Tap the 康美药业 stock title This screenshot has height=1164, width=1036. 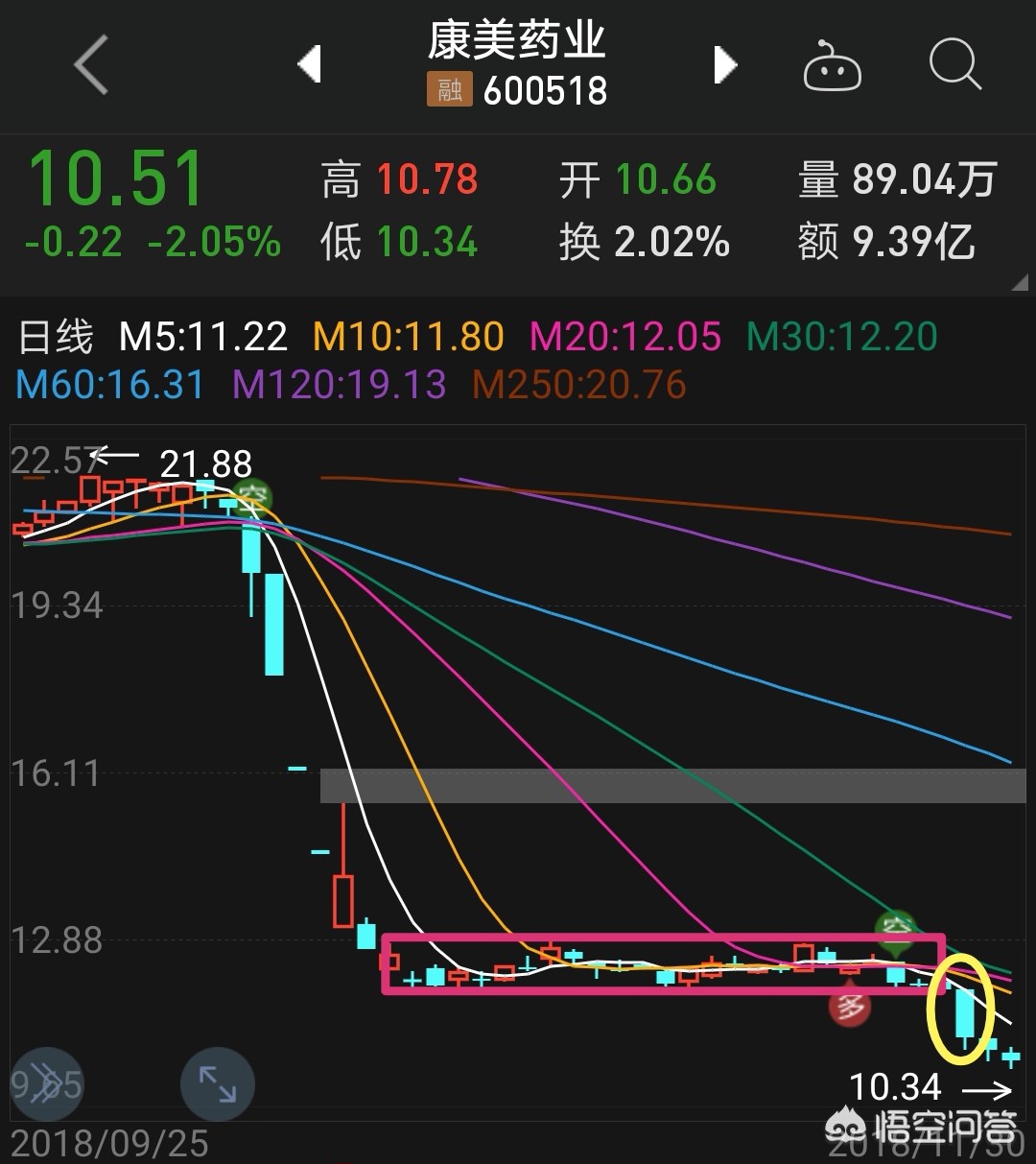pos(517,40)
